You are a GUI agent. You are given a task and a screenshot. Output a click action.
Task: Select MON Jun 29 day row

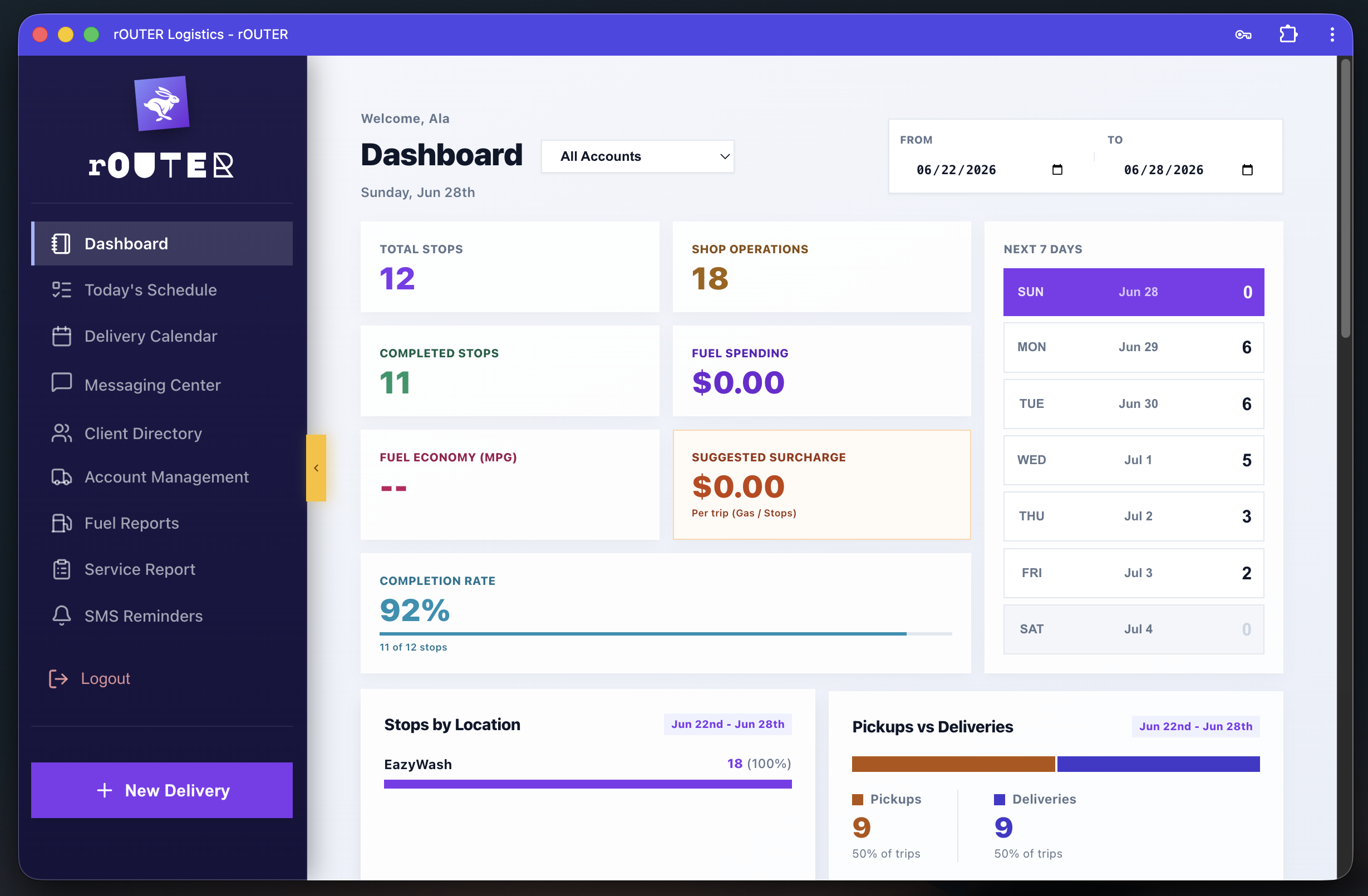click(1134, 347)
